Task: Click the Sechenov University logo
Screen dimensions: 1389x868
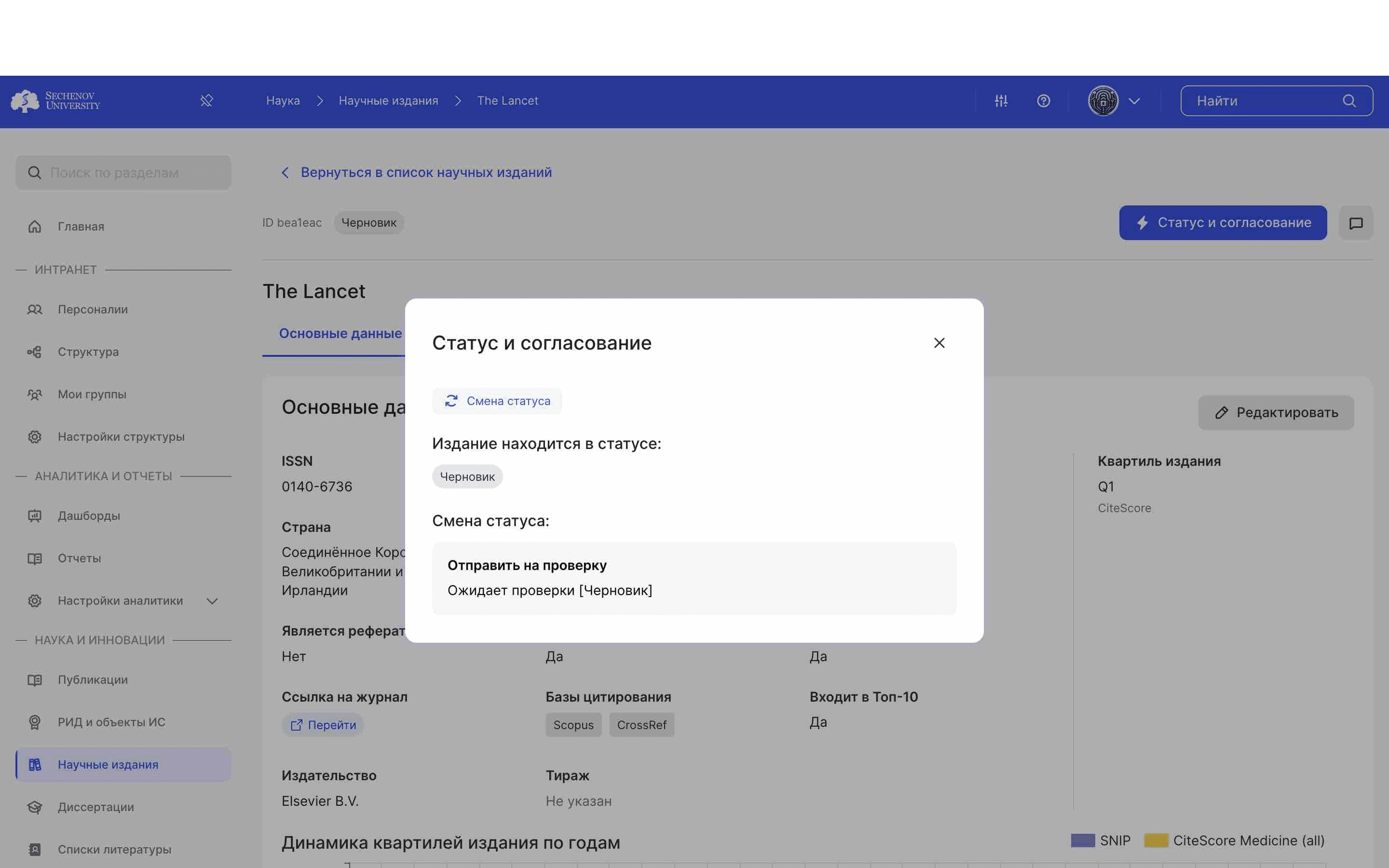Action: (55, 101)
